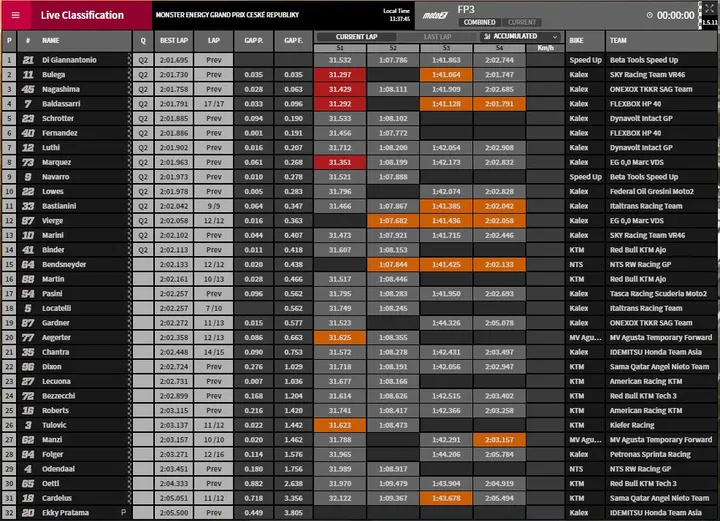Viewport: 720px width, 521px height.
Task: Click Binder's Q2 badge
Action: [143, 250]
